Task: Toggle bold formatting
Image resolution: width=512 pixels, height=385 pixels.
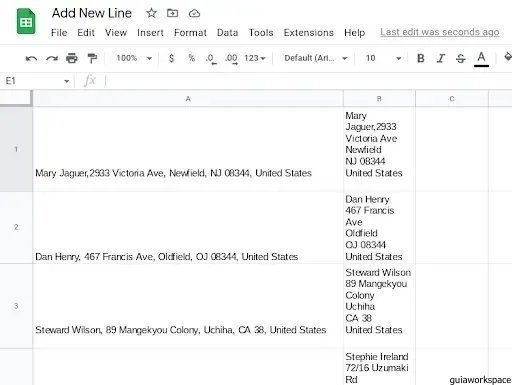Action: (x=421, y=58)
